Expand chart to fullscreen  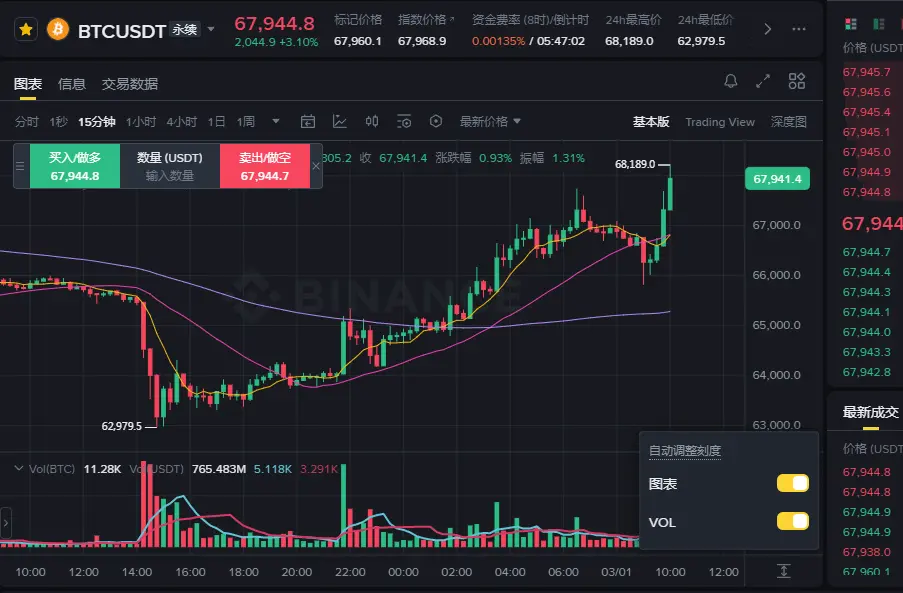coord(763,81)
